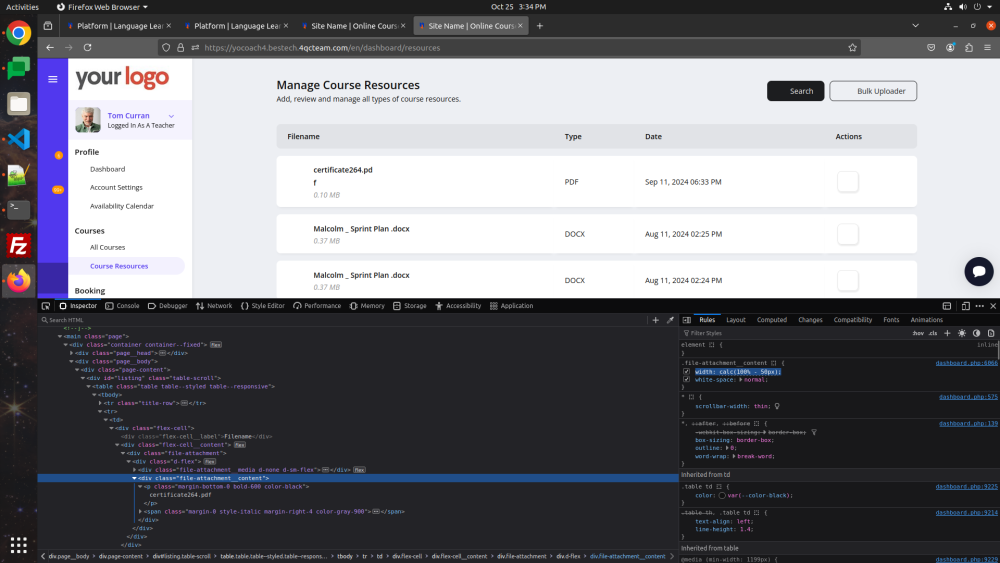Toggle dark color scheme simulation icon
The height and width of the screenshot is (563, 1000).
pos(976,333)
